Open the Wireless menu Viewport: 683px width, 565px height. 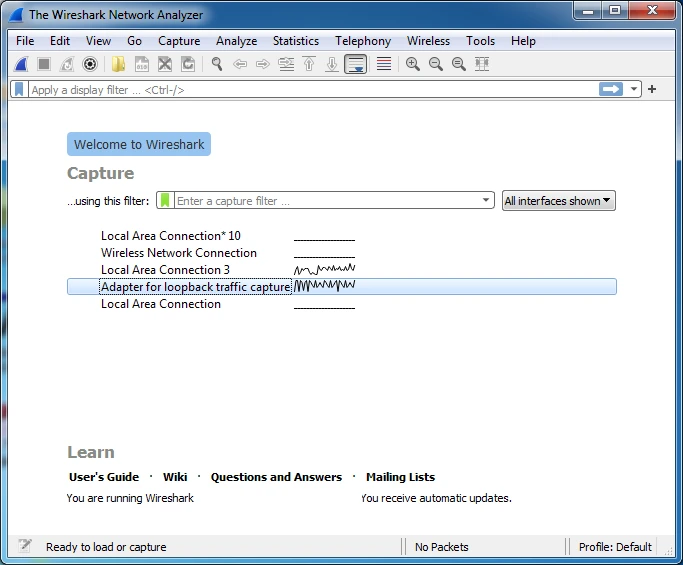[428, 41]
